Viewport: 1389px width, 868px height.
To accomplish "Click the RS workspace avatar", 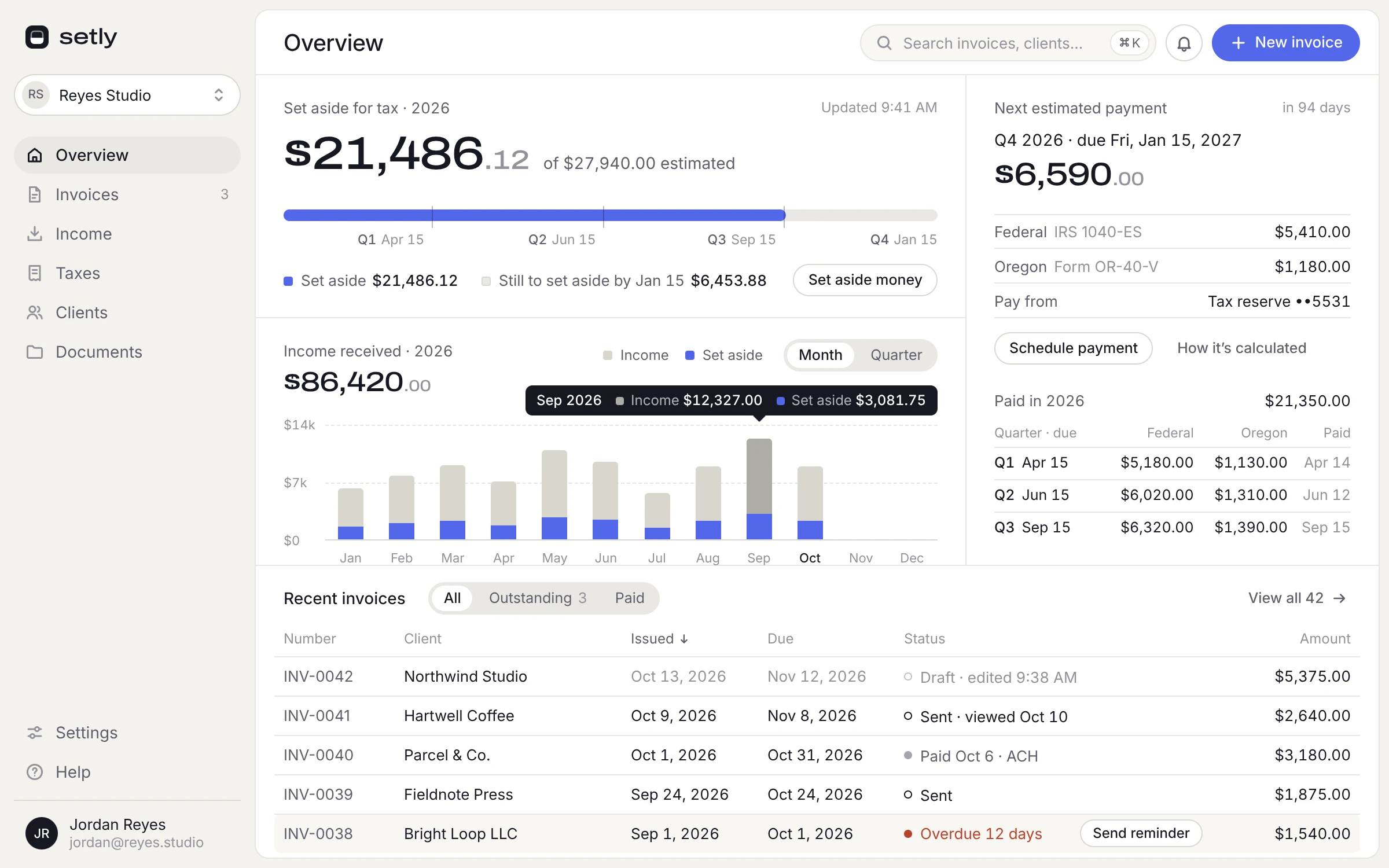I will 36,95.
